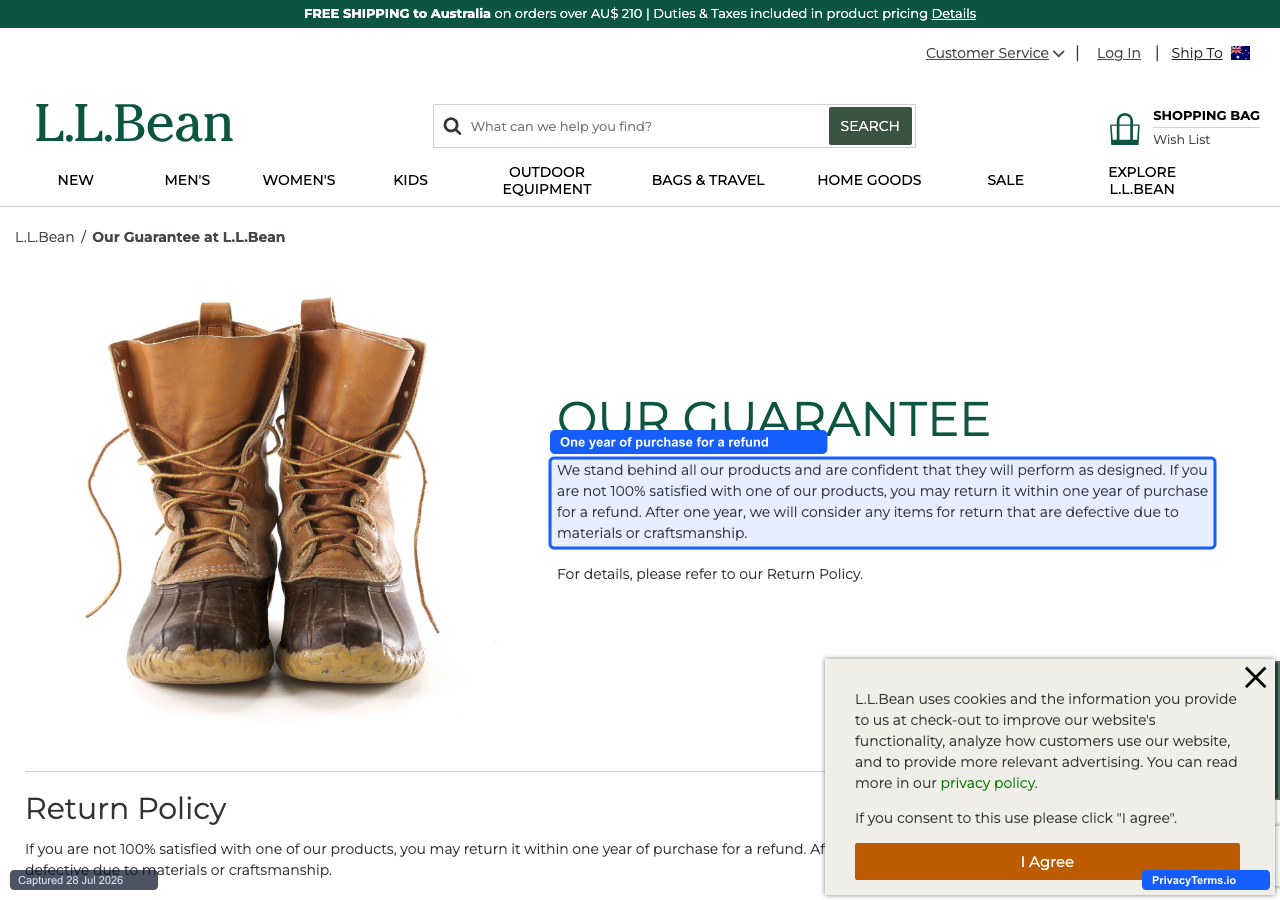Open the KIDS menu
This screenshot has width=1280, height=900.
[x=410, y=180]
